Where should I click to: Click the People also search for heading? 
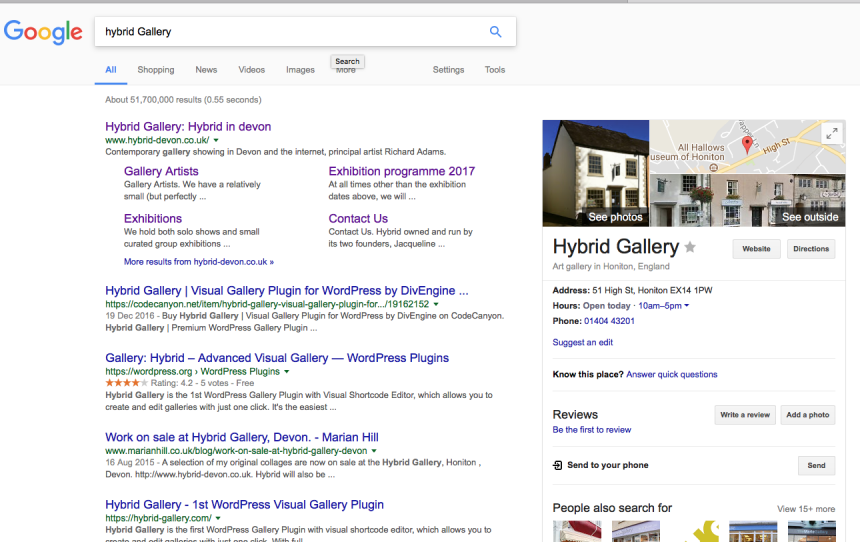click(612, 508)
